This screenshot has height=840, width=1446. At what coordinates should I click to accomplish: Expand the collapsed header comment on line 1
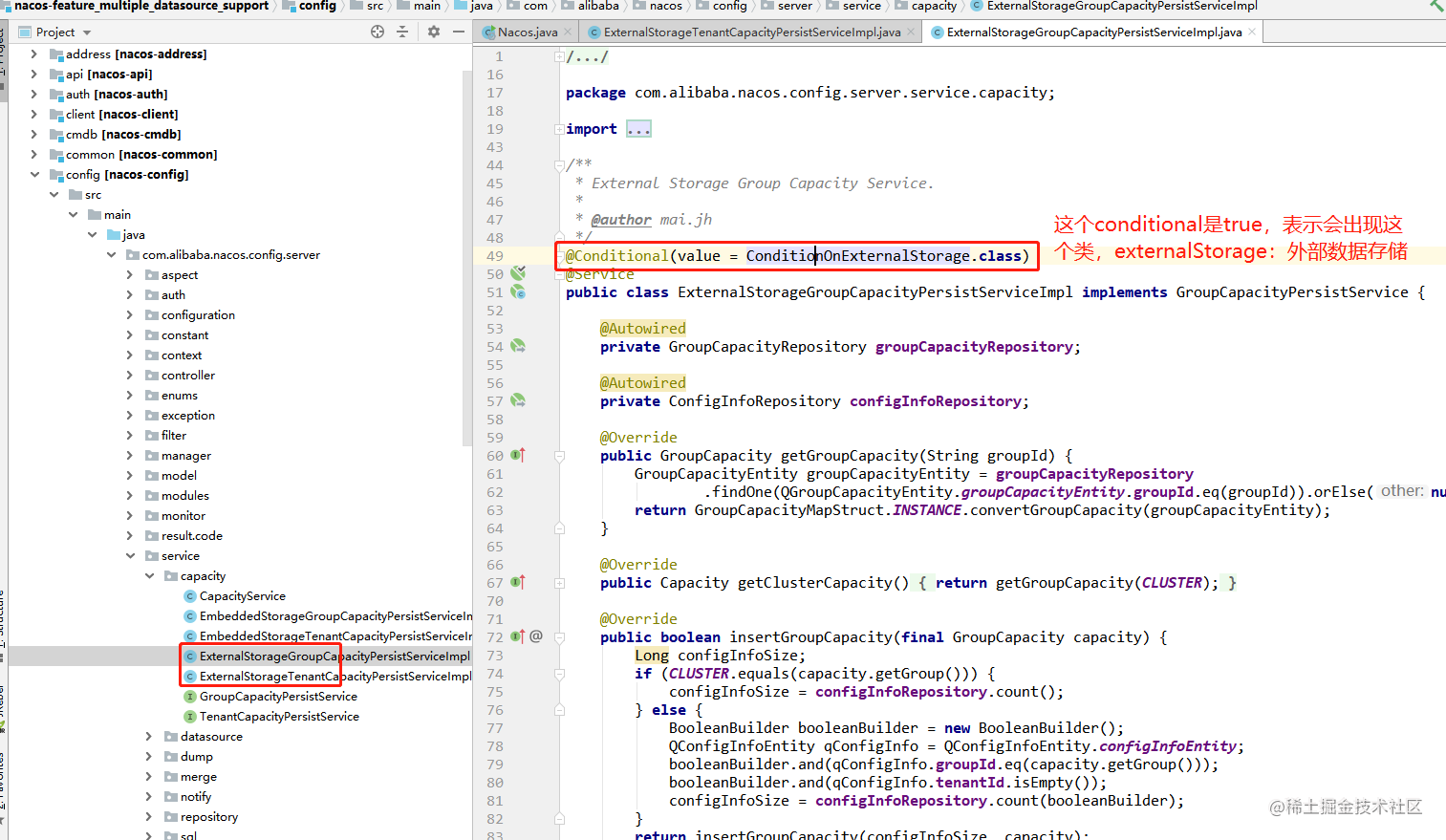[x=559, y=56]
